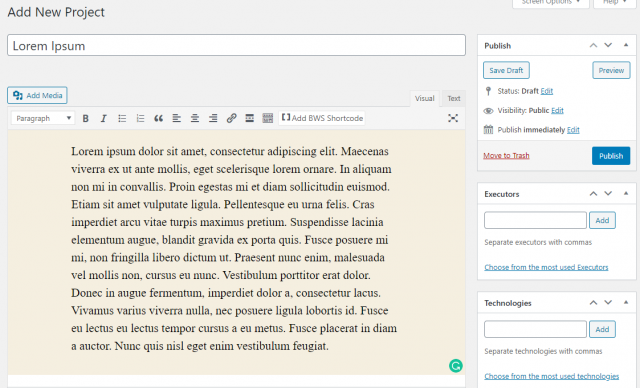Click the project title field

tap(236, 45)
